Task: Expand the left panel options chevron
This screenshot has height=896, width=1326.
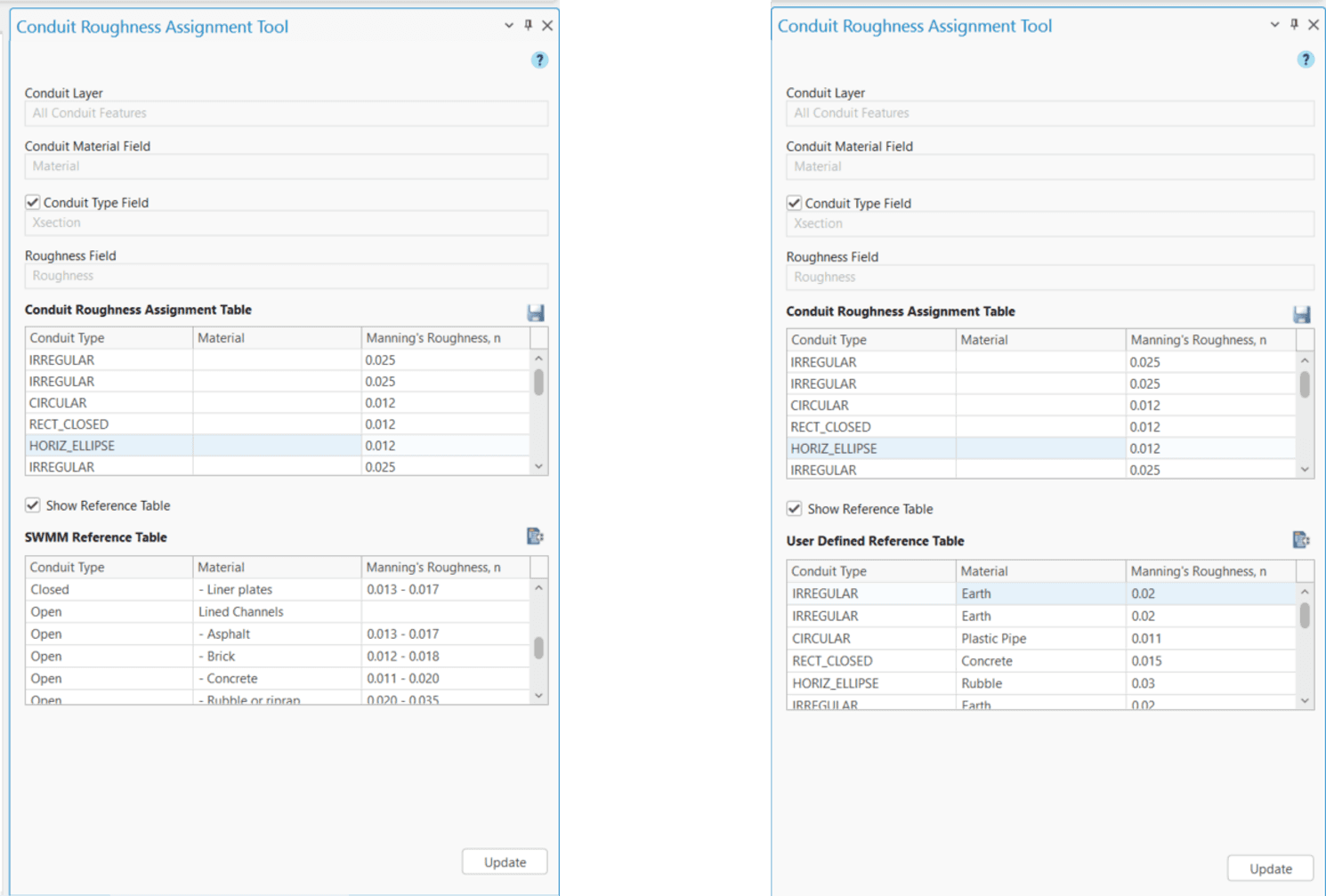Action: pyautogui.click(x=508, y=25)
